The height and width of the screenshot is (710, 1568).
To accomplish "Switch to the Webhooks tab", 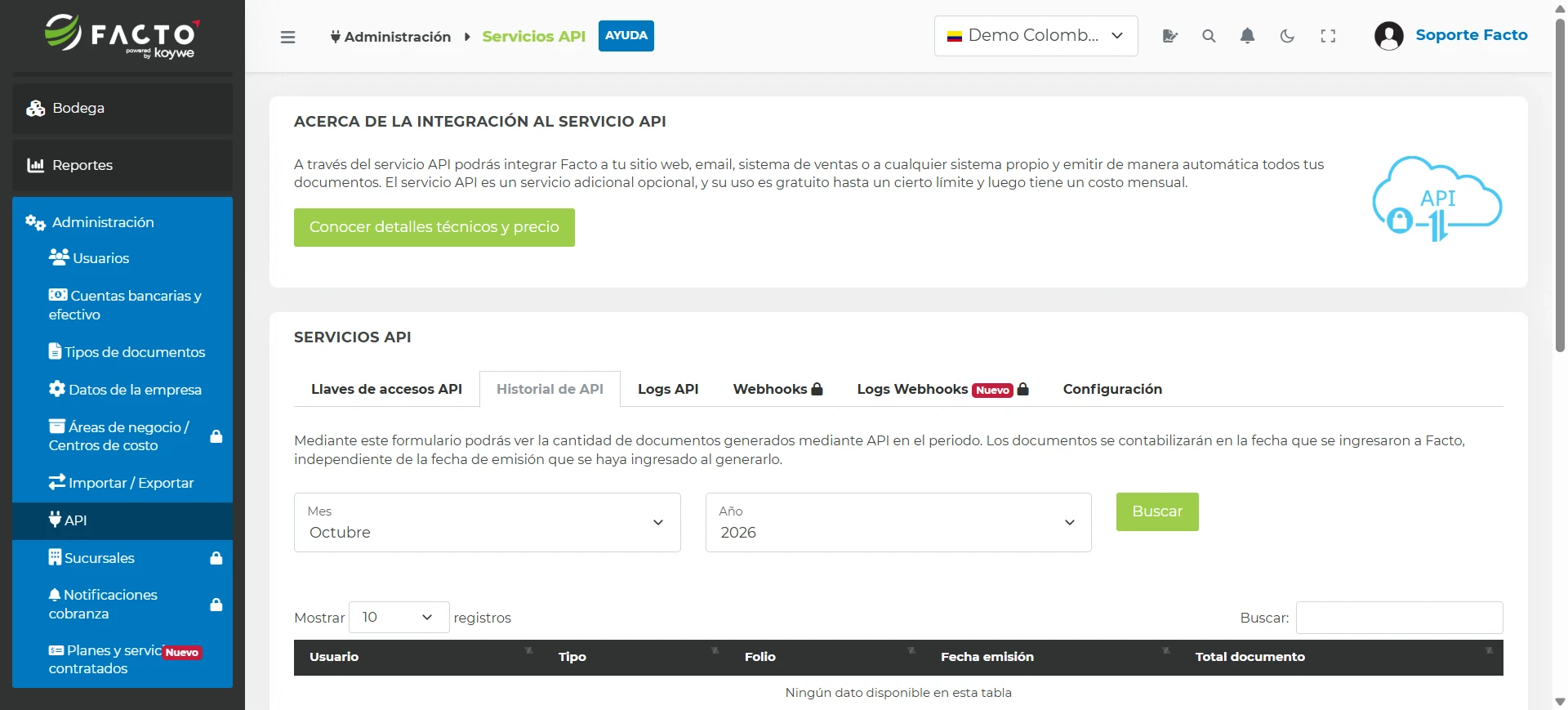I will 777,389.
